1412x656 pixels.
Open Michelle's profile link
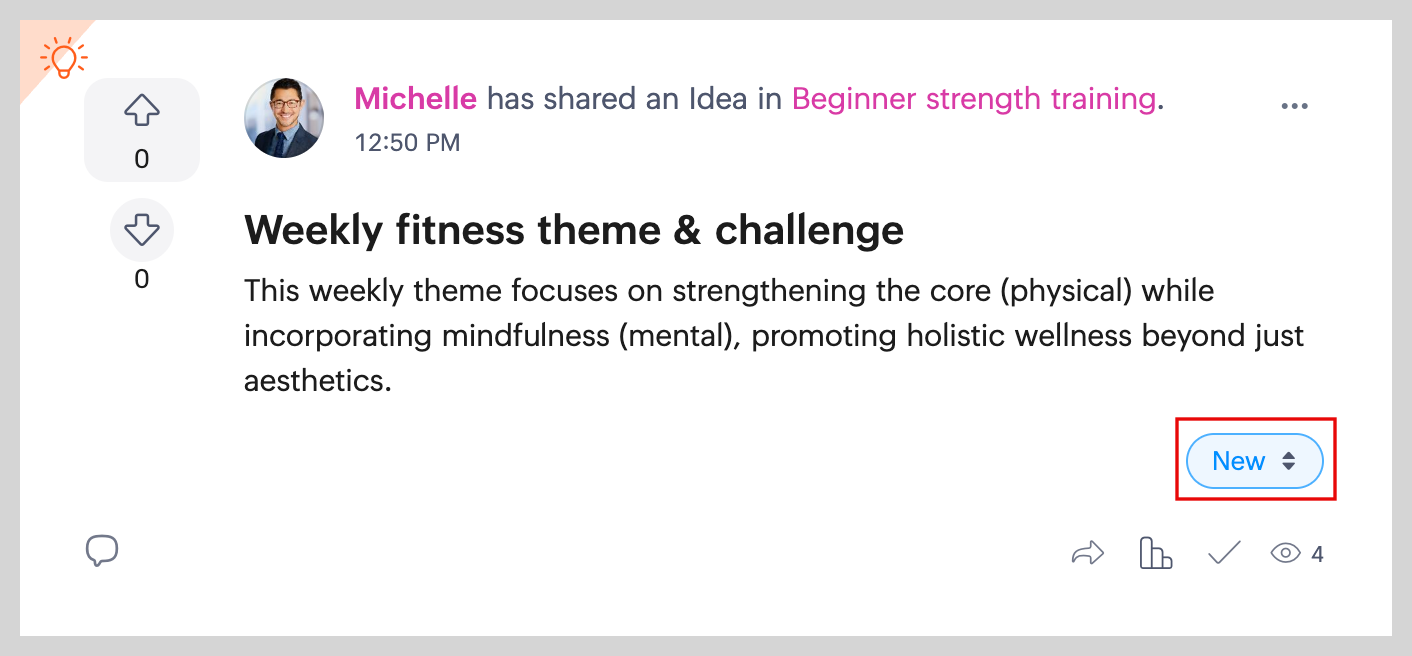[x=415, y=98]
